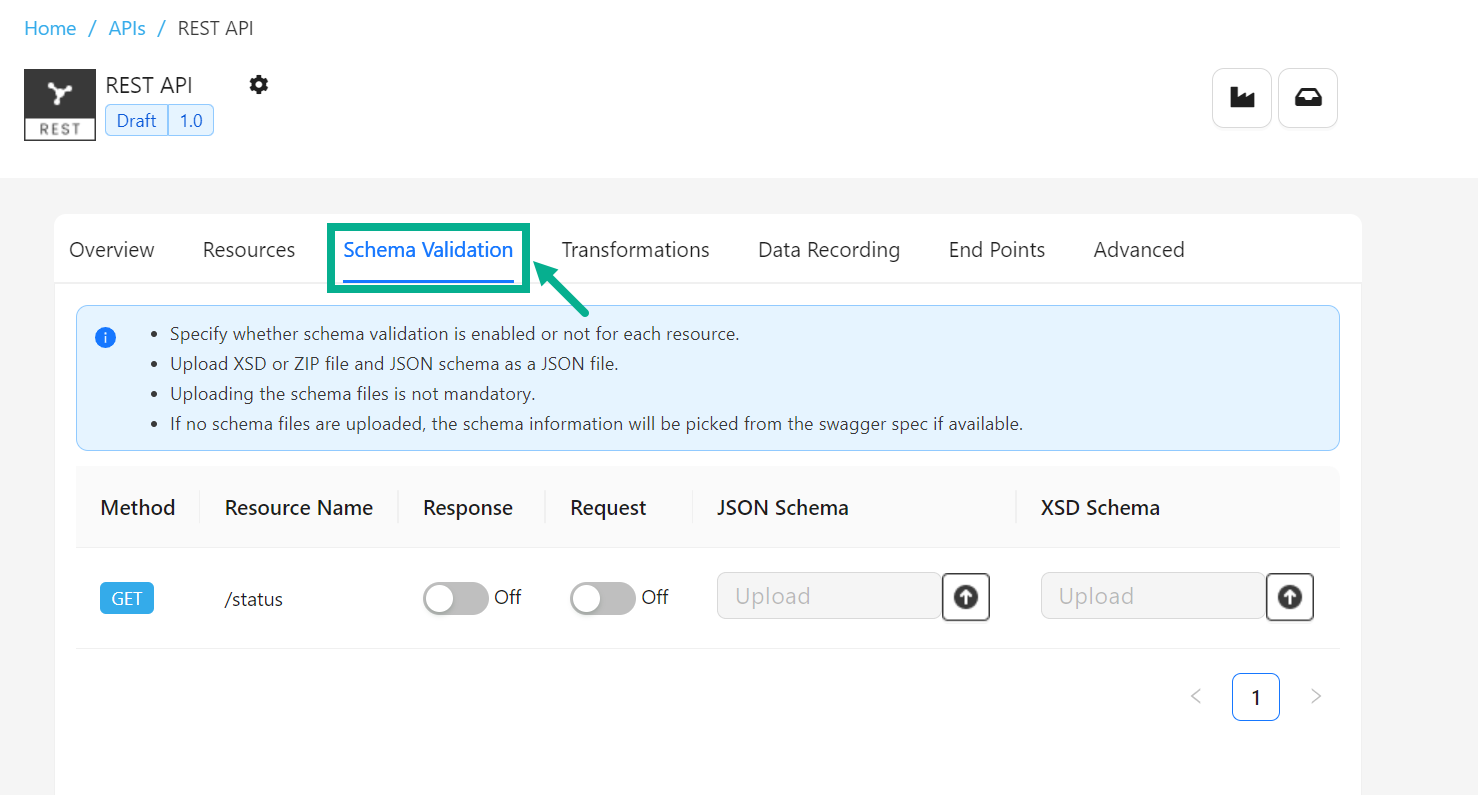
Task: Switch to Data Recording tab
Action: (x=829, y=250)
